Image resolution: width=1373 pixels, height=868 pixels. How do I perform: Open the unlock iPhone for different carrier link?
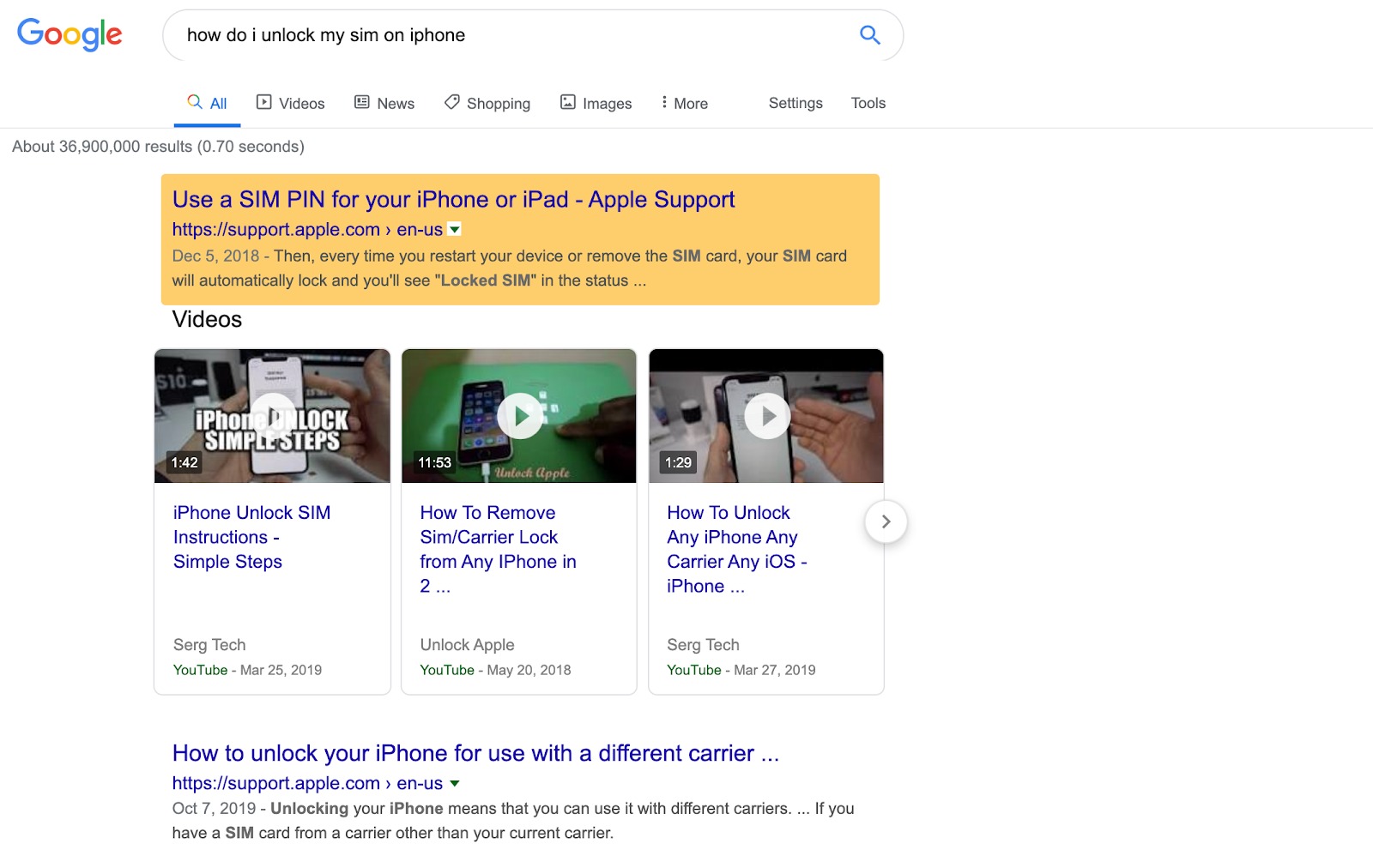pos(475,753)
